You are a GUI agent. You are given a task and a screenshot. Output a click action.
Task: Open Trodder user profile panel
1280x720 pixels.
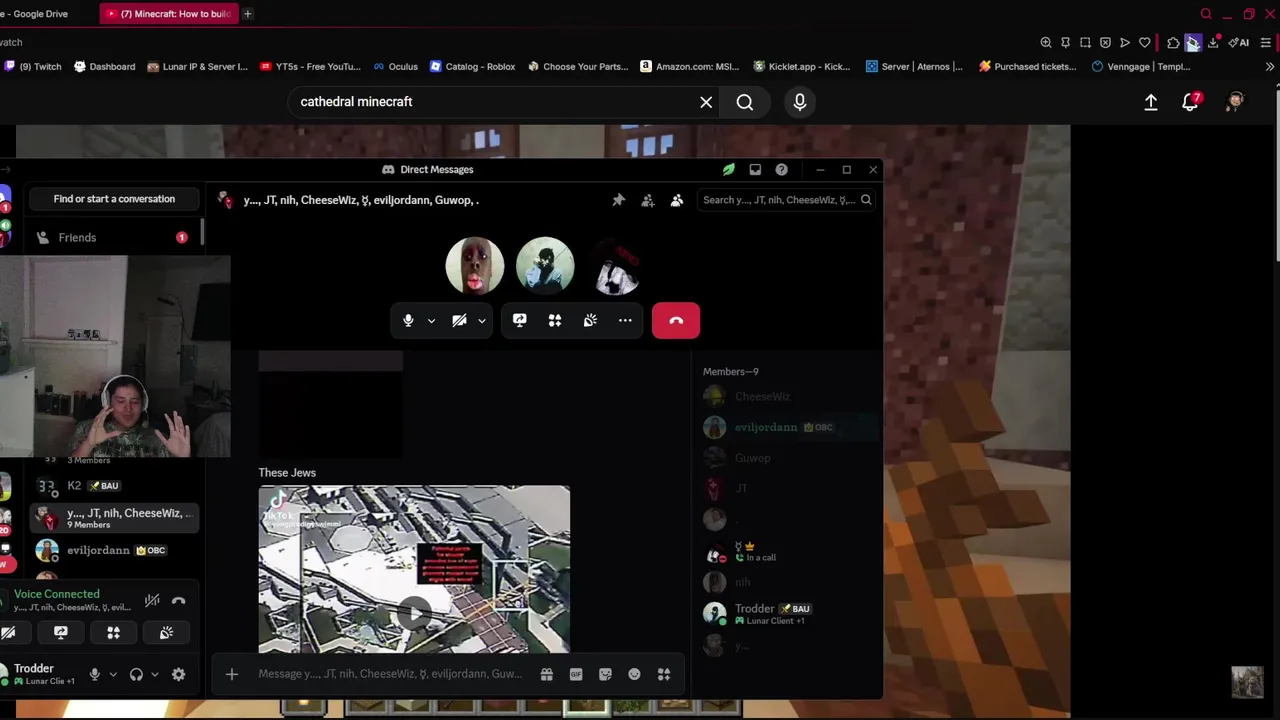[x=40, y=674]
